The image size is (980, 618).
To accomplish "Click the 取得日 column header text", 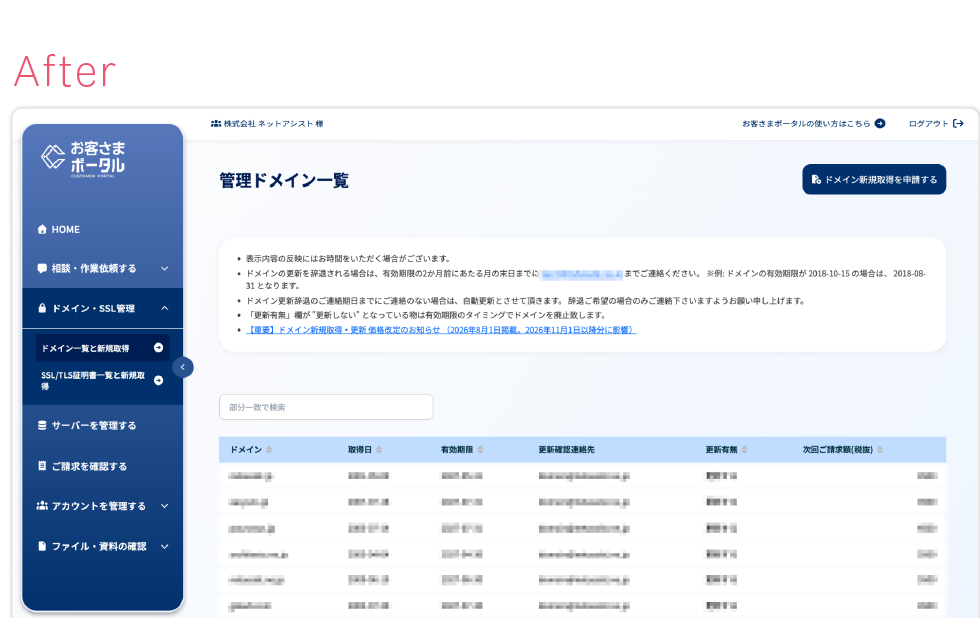I will click(x=360, y=450).
